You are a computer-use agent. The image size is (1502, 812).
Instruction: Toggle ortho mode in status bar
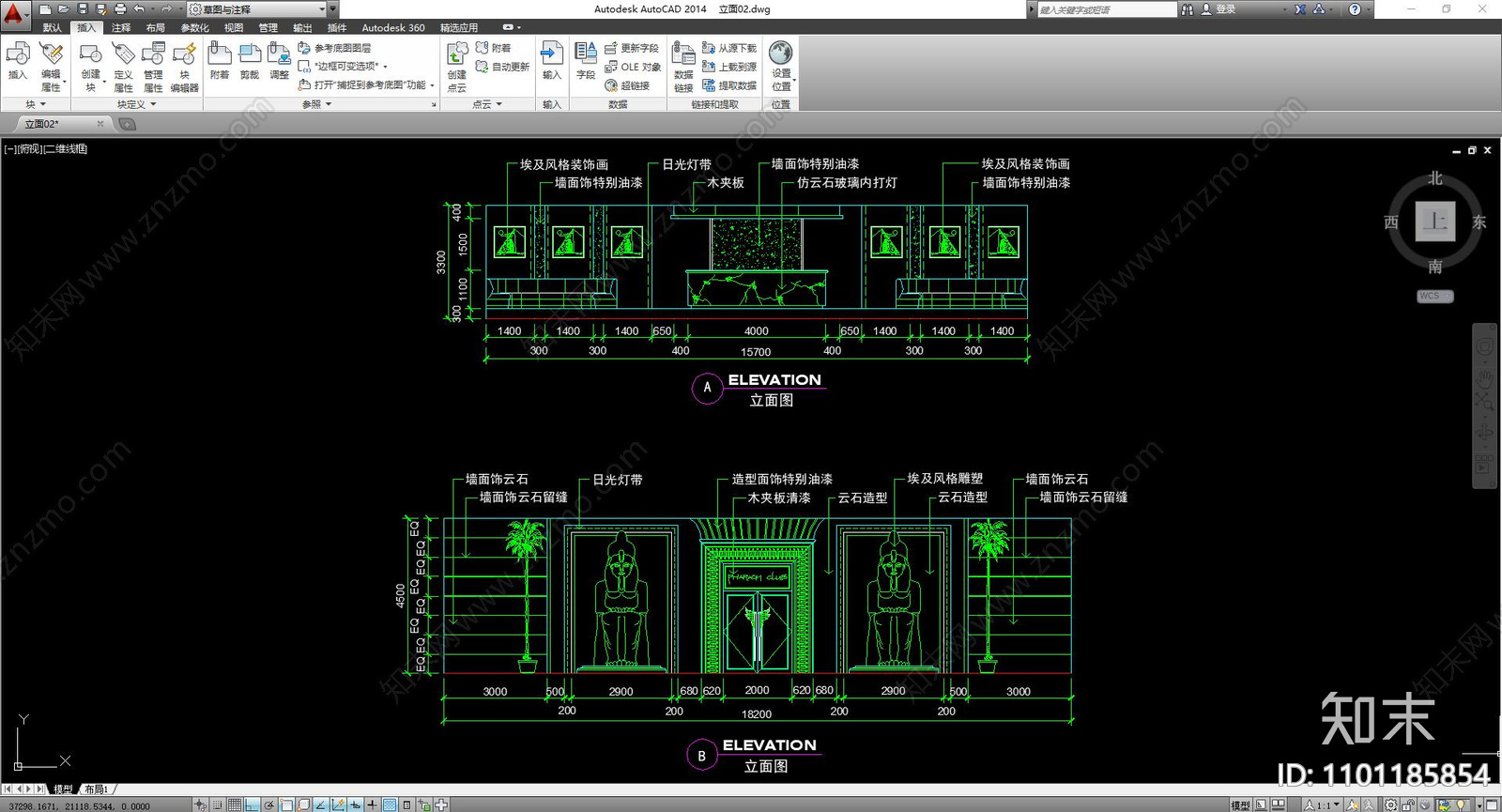tap(252, 804)
